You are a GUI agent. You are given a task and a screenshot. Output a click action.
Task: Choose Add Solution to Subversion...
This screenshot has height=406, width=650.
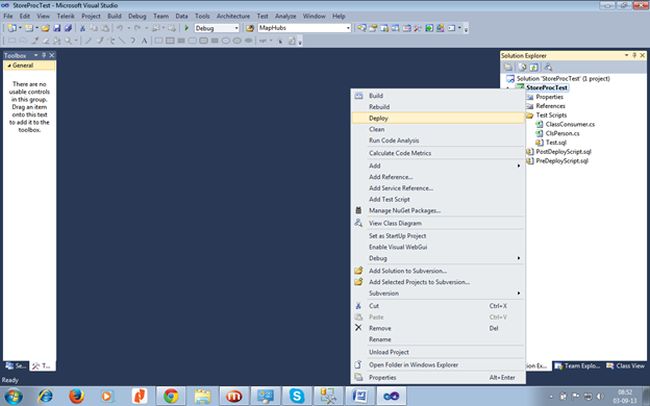click(438, 271)
